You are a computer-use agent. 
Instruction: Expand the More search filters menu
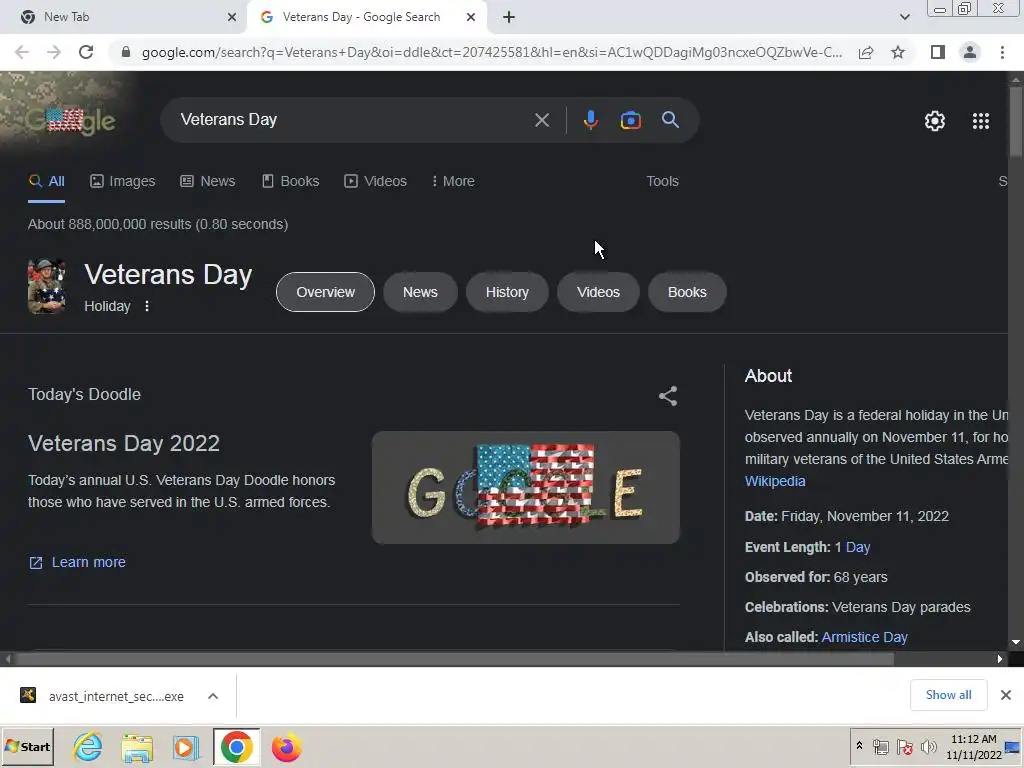pyautogui.click(x=453, y=182)
